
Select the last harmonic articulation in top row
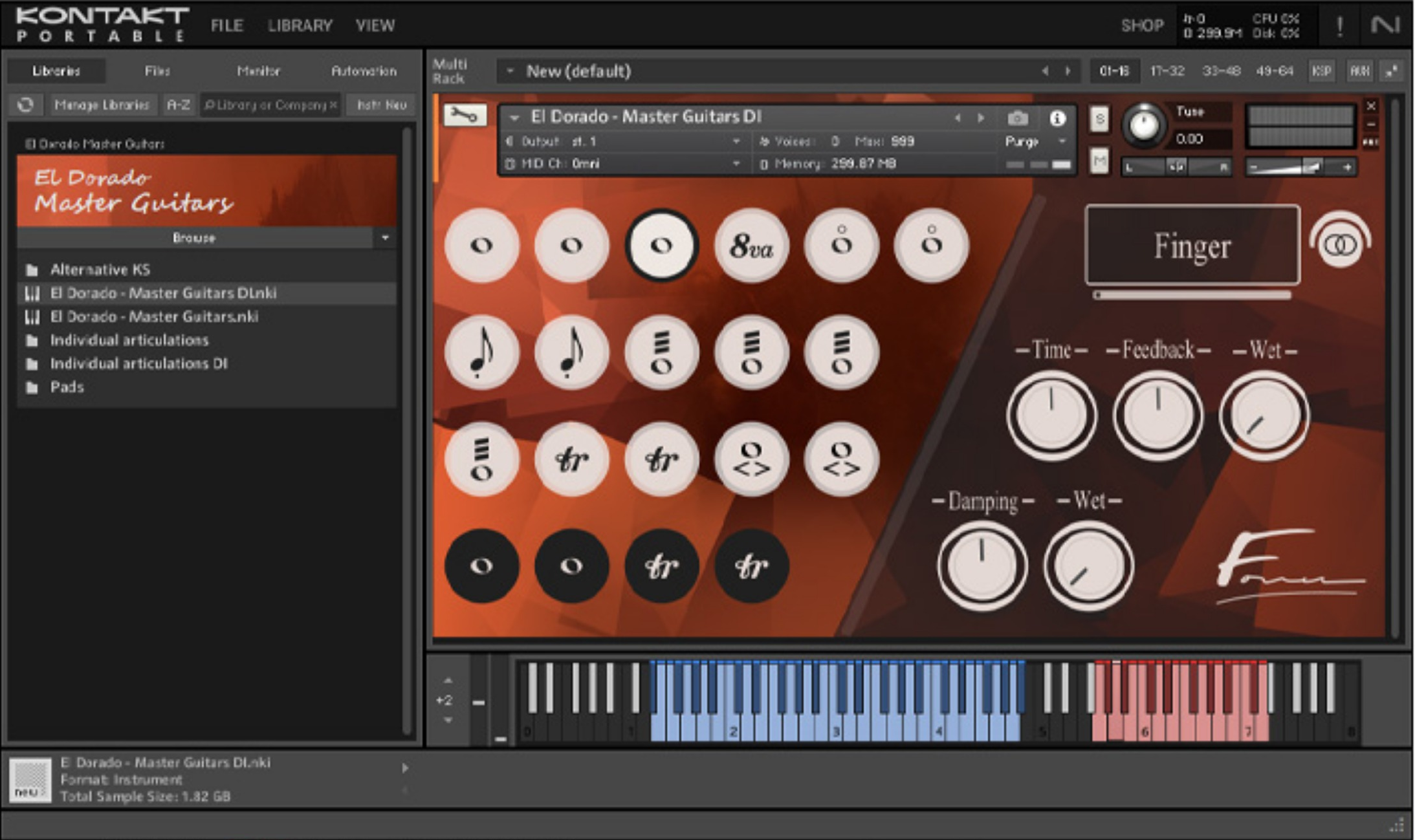pos(931,246)
